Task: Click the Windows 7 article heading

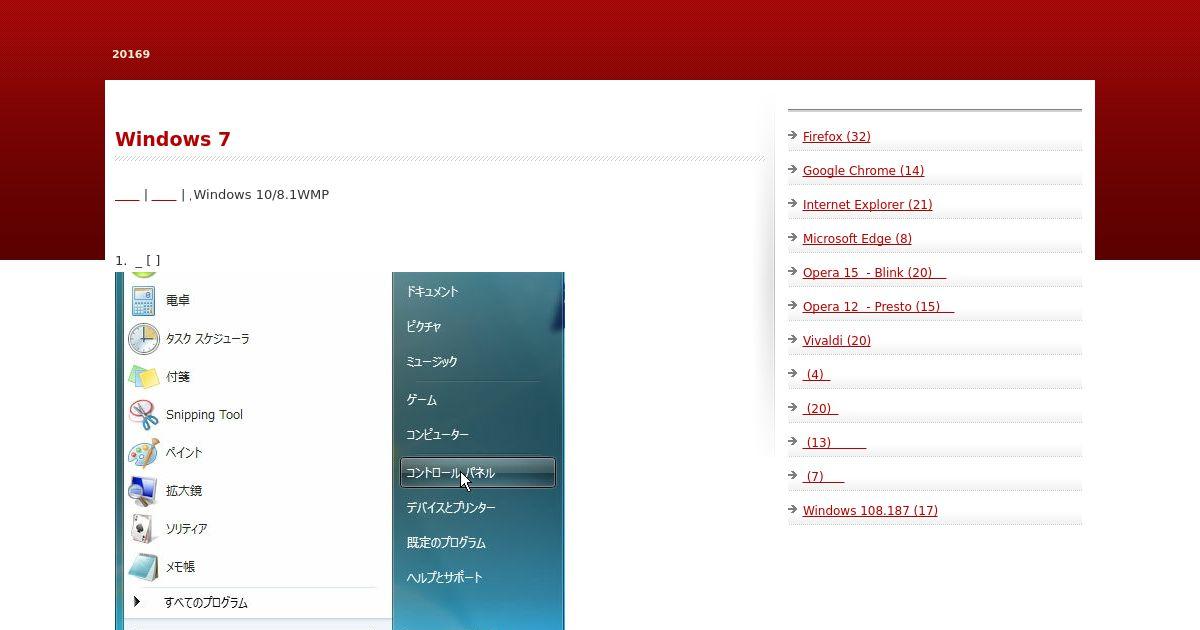Action: [173, 139]
